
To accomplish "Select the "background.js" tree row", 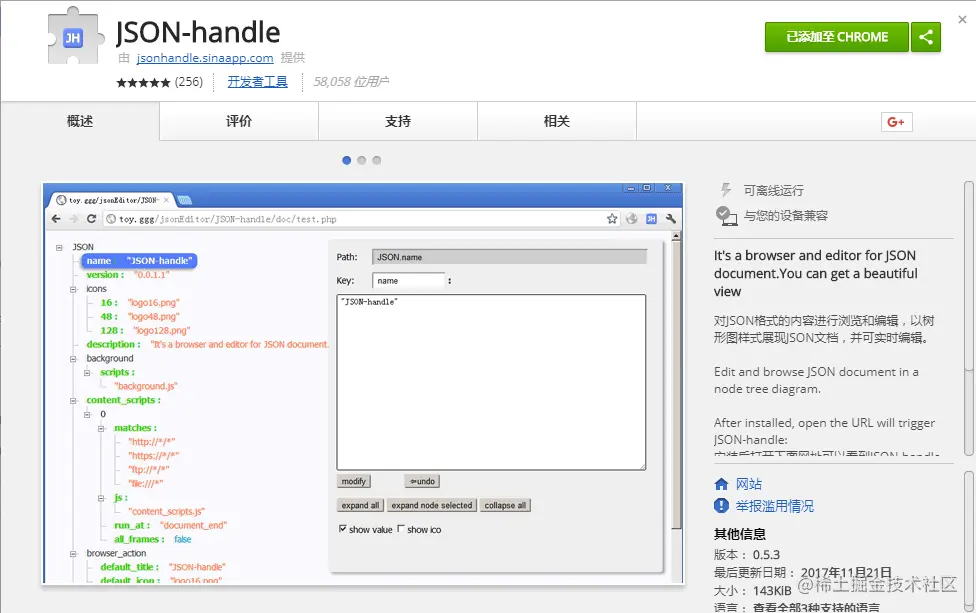I will click(146, 386).
